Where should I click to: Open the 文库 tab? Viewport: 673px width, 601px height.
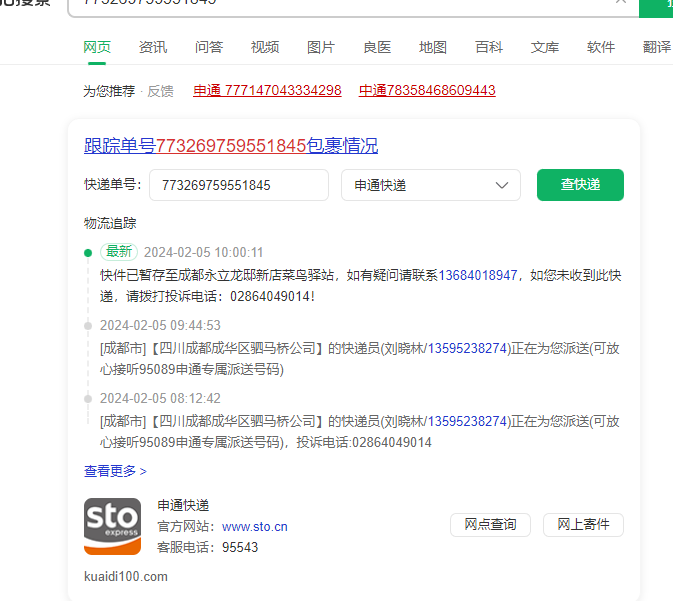[545, 47]
